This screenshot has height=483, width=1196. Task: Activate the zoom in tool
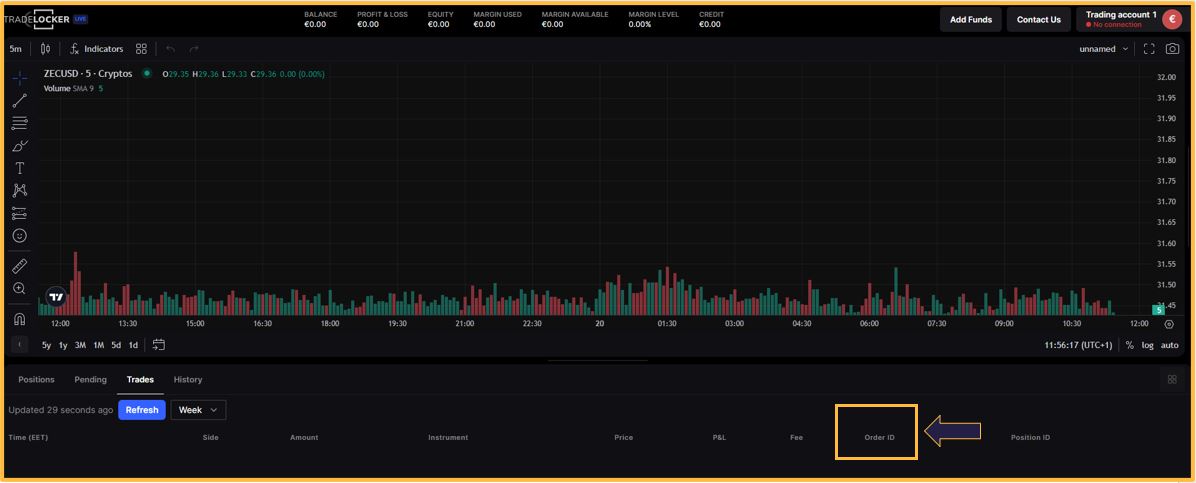tap(20, 288)
